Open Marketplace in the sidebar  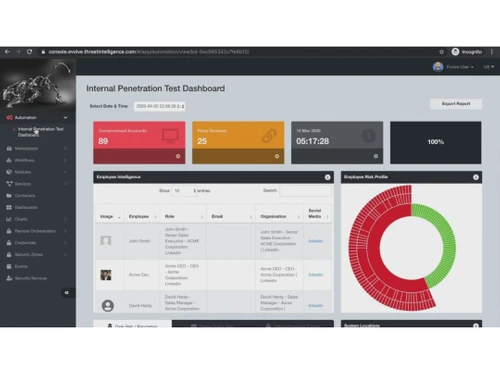(26, 148)
